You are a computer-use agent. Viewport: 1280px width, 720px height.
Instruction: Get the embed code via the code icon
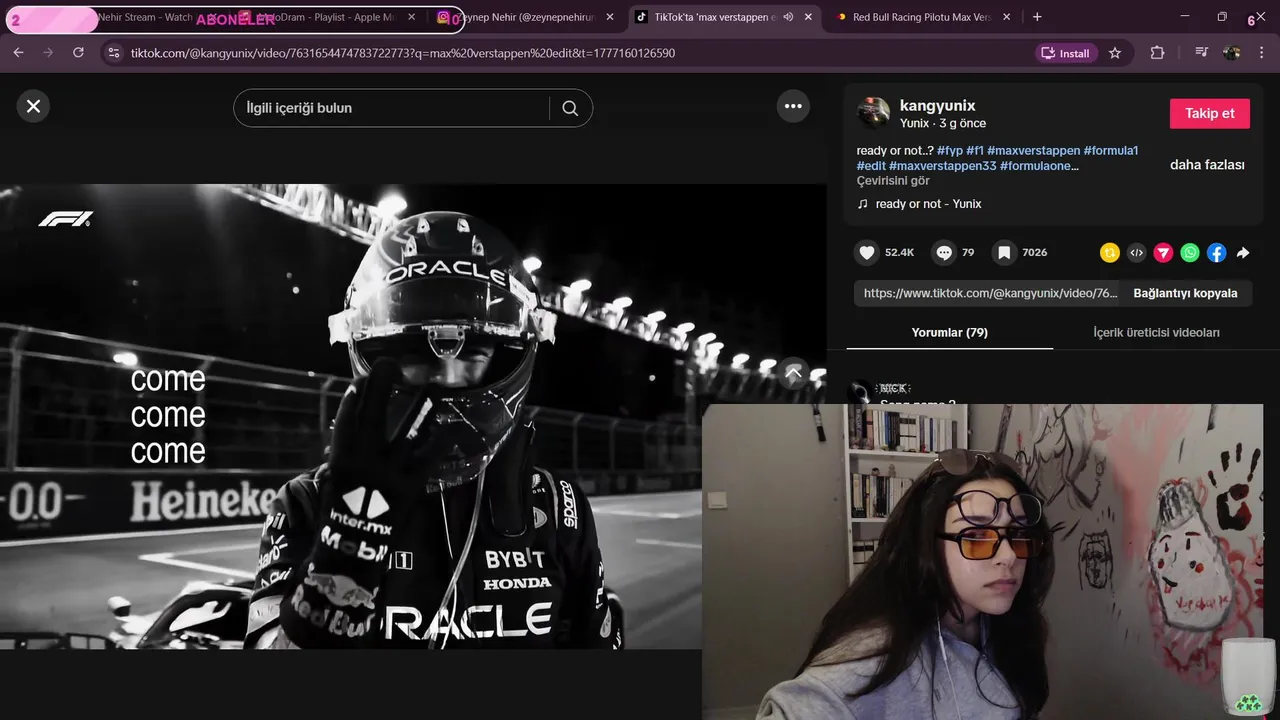[1136, 253]
